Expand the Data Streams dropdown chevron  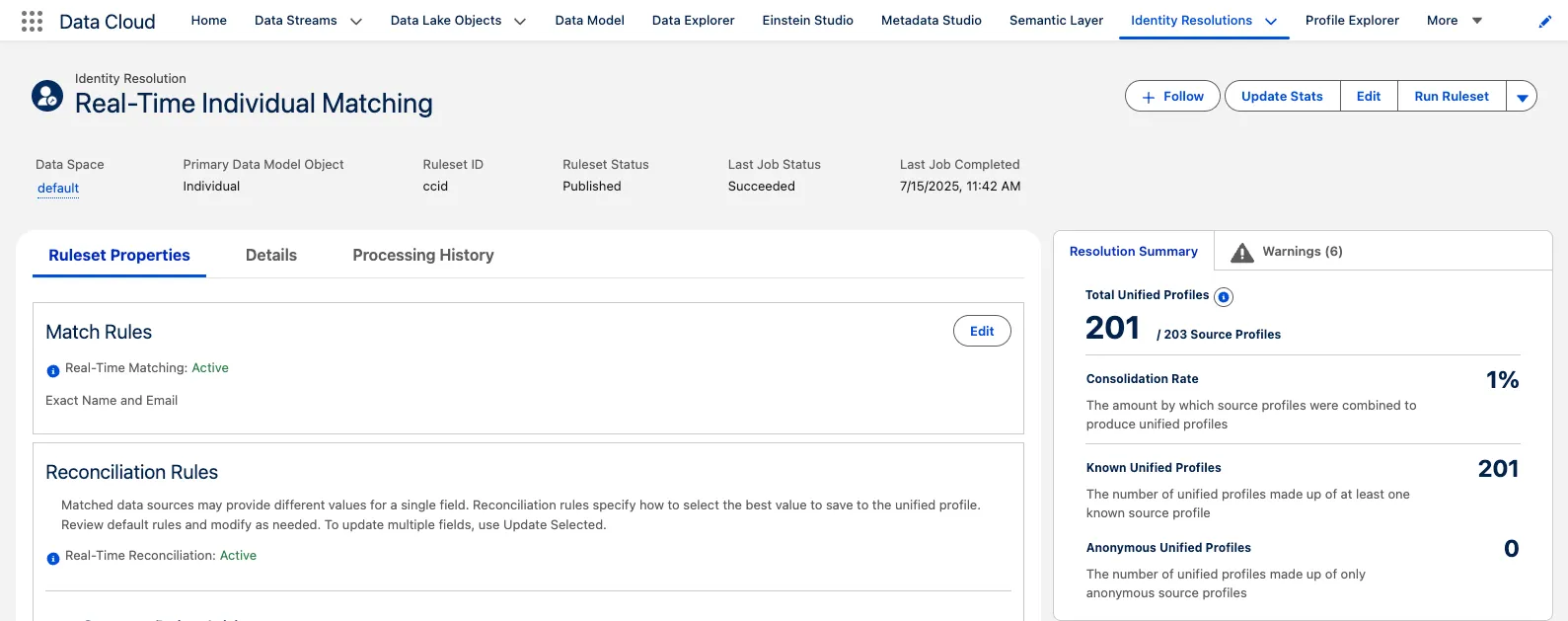pyautogui.click(x=356, y=21)
